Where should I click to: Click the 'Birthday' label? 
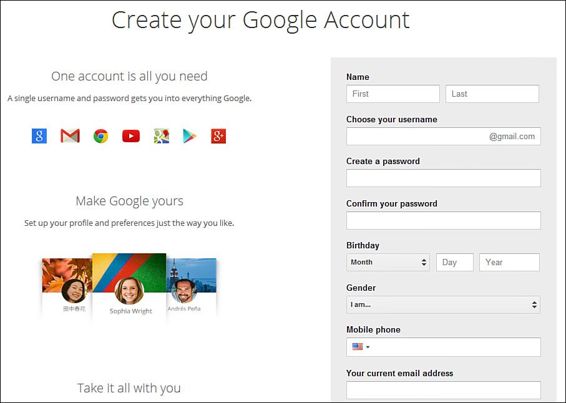[x=362, y=246]
